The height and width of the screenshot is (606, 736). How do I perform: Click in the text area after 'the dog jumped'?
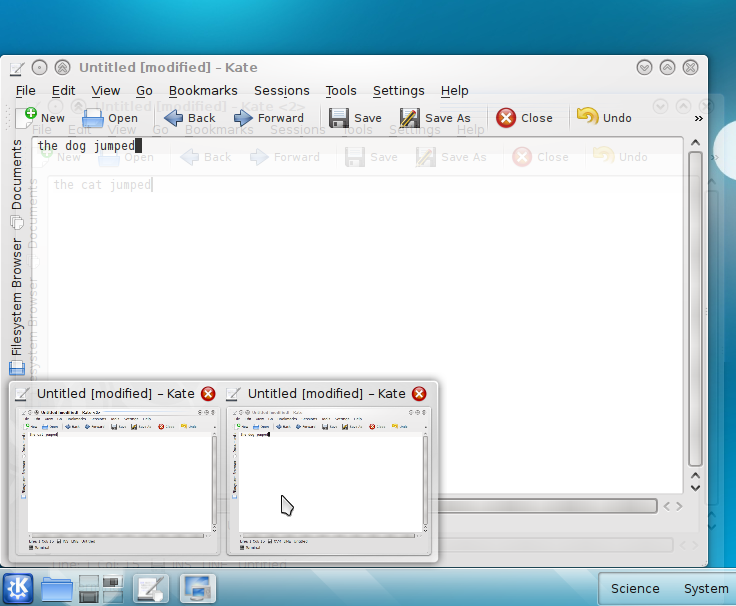point(139,146)
